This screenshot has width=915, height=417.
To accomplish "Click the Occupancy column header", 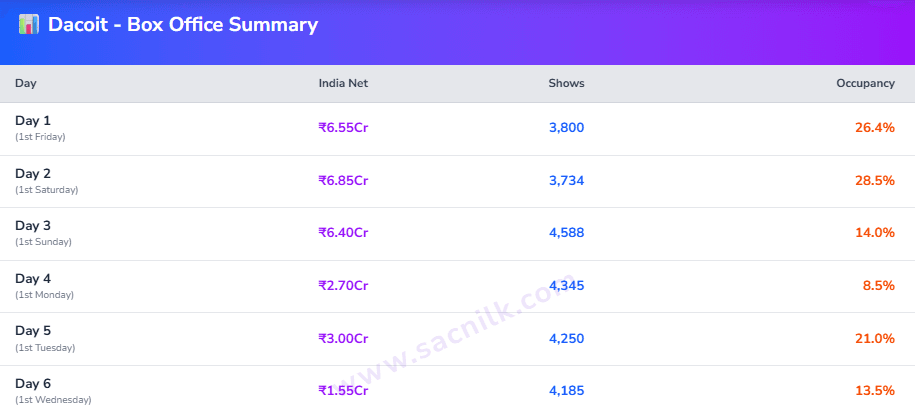I will click(x=865, y=83).
